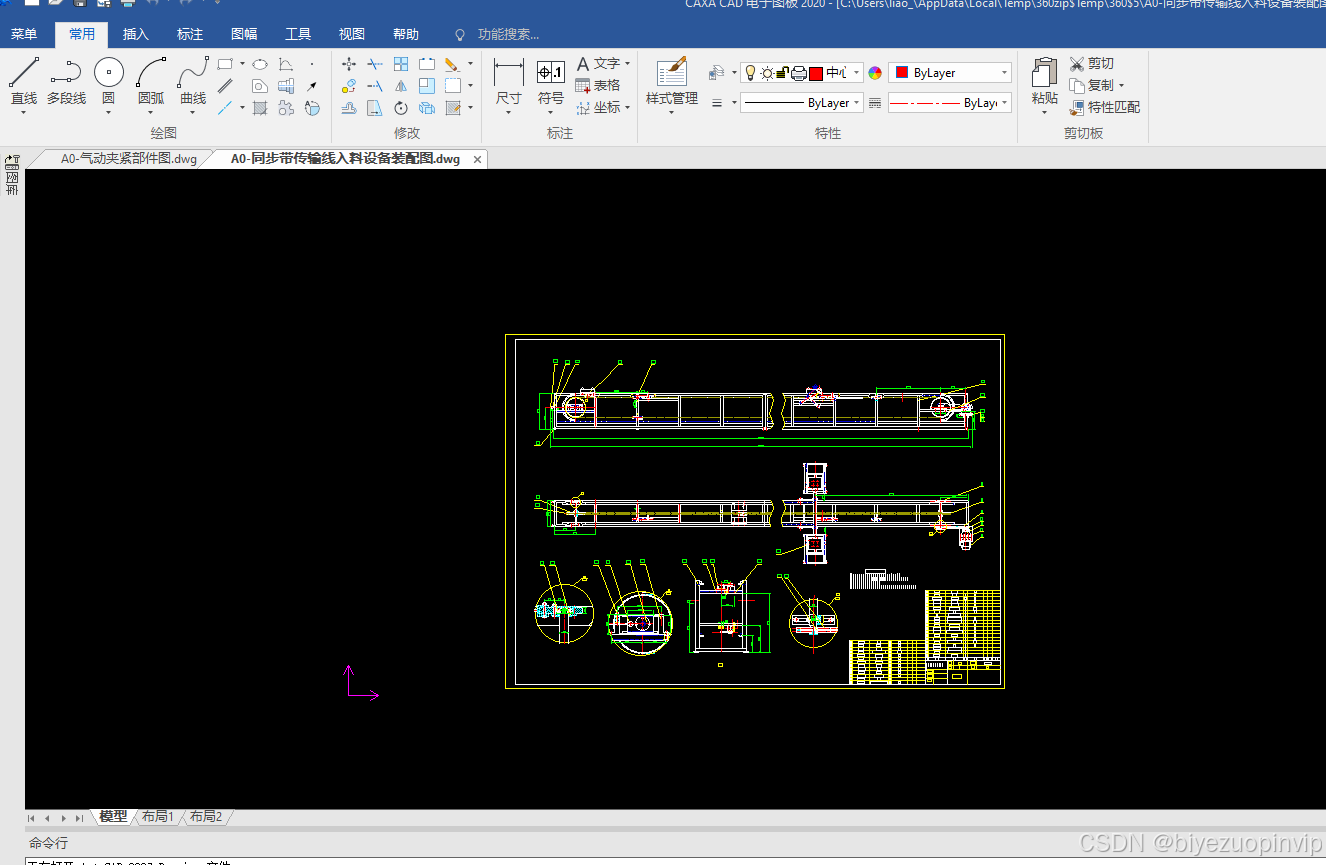Expand the 直线 dropdown arrow
Viewport: 1326px width, 865px height.
[24, 112]
